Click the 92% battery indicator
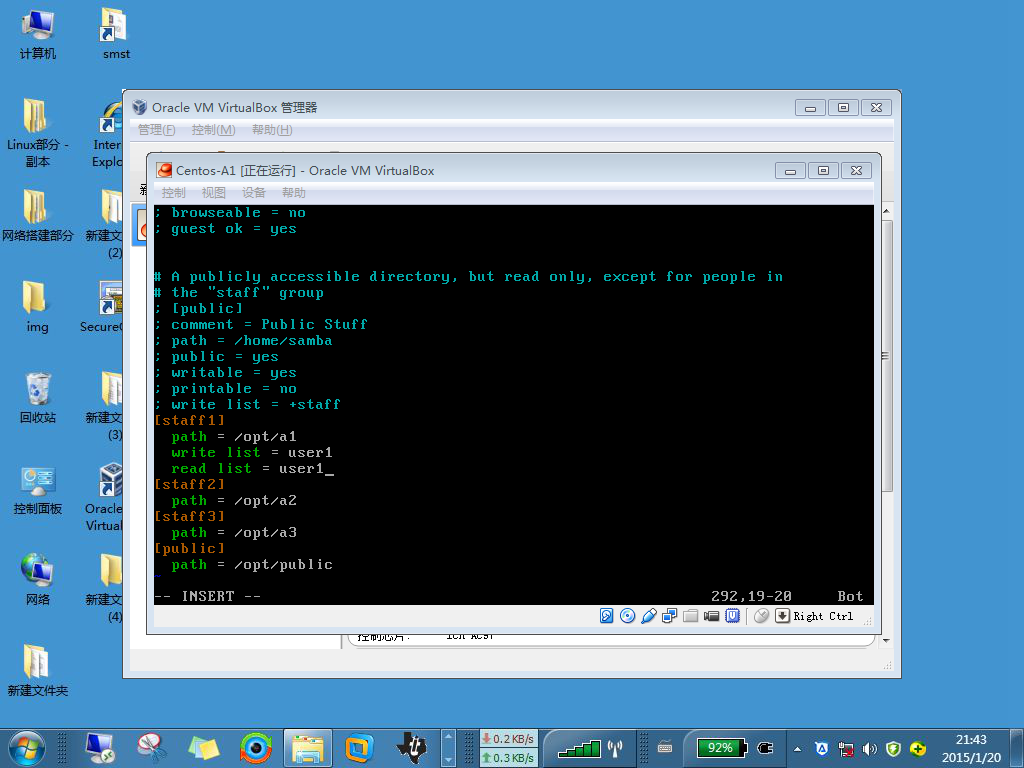 click(x=721, y=748)
